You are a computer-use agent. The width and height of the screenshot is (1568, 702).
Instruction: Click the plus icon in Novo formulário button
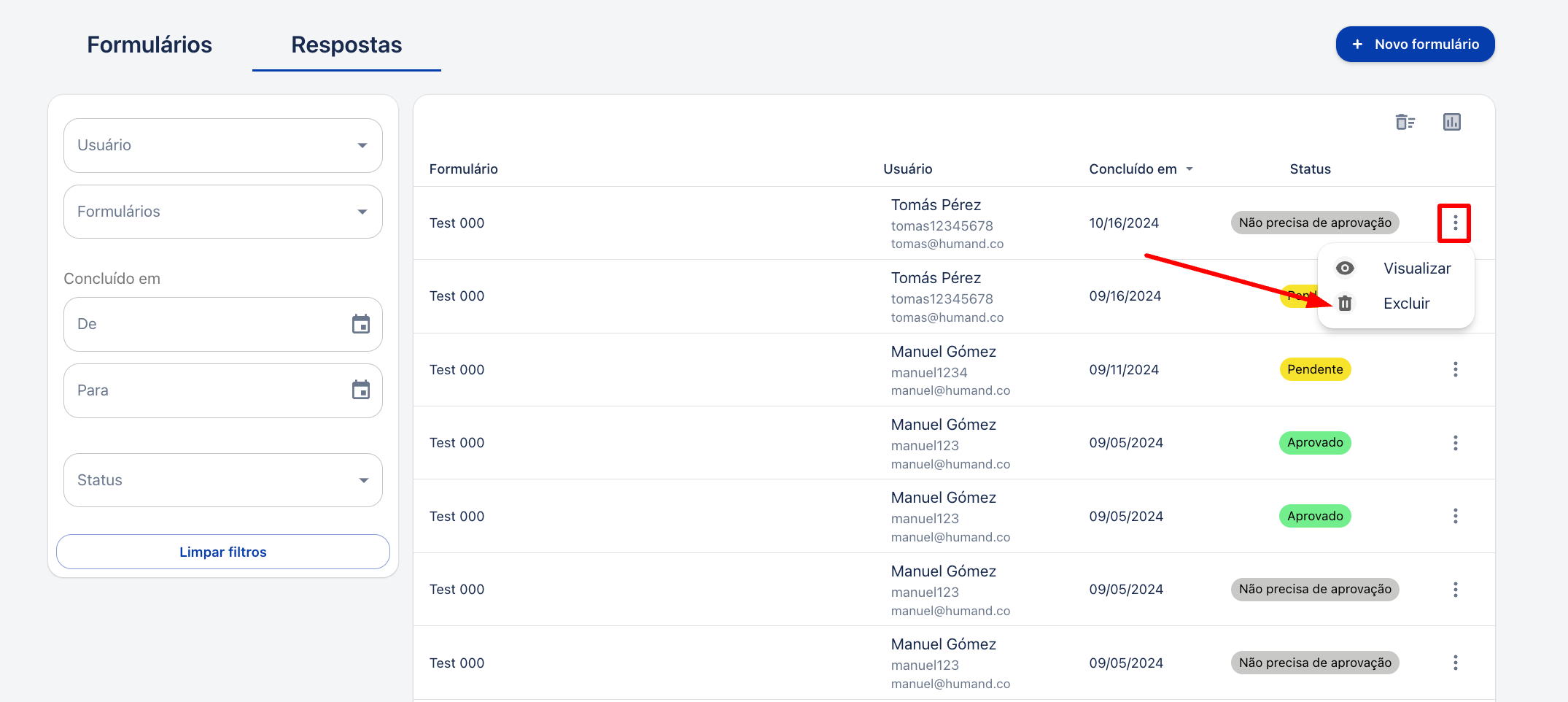point(1357,45)
